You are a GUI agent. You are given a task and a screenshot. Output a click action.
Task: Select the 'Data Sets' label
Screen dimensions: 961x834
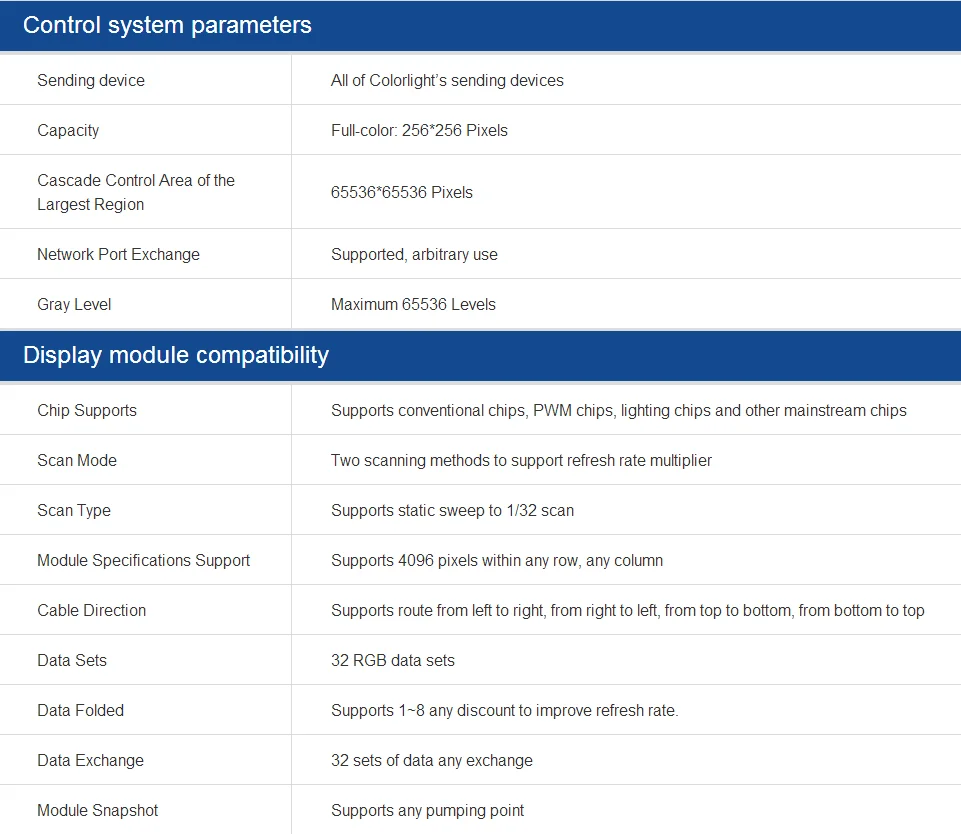pyautogui.click(x=72, y=661)
